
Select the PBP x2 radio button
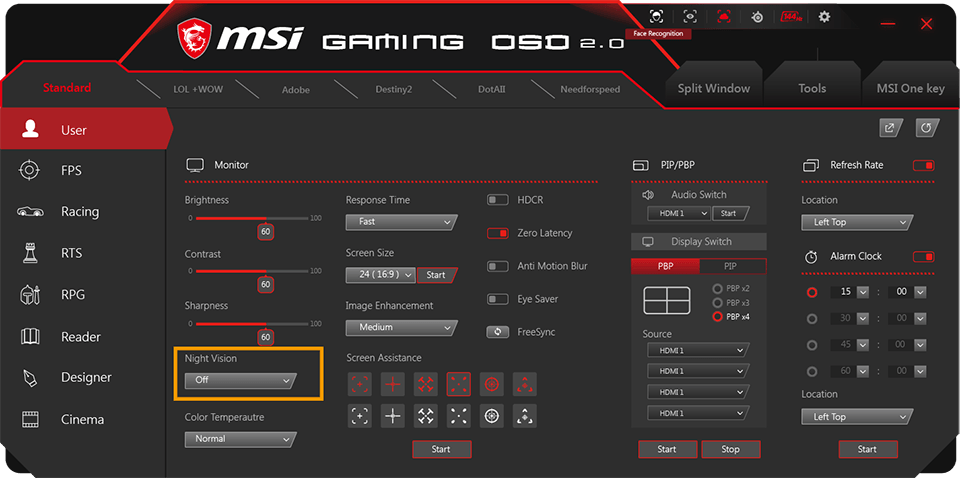tap(717, 289)
